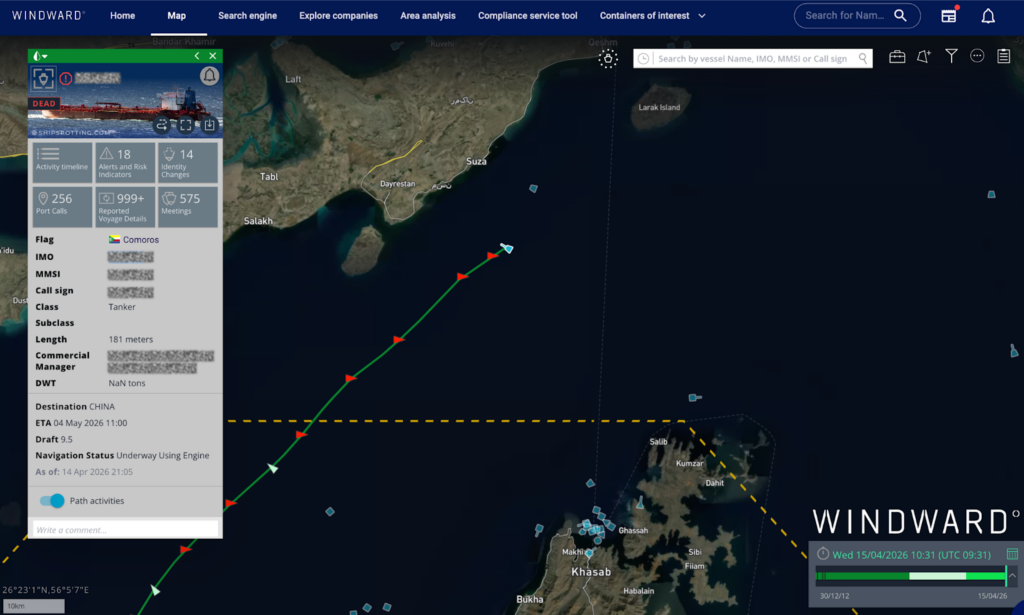Download the vessel image
Viewport: 1024px width, 615px height.
(209, 123)
